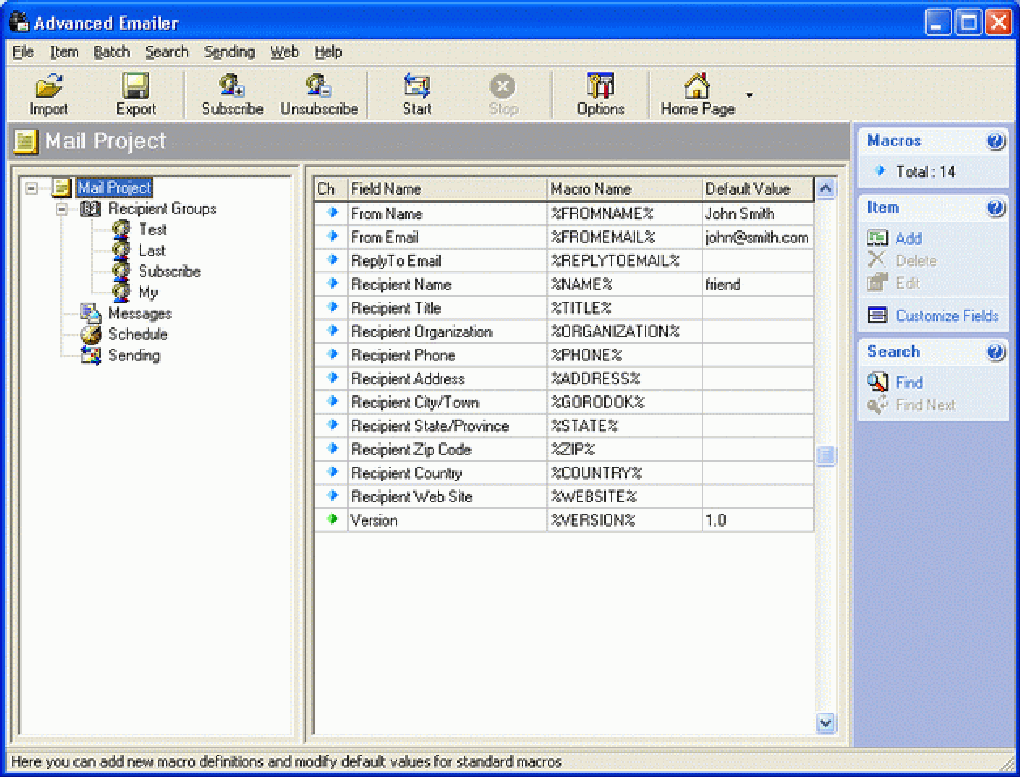Start sending with the Start icon
This screenshot has height=777, width=1020.
pyautogui.click(x=416, y=86)
